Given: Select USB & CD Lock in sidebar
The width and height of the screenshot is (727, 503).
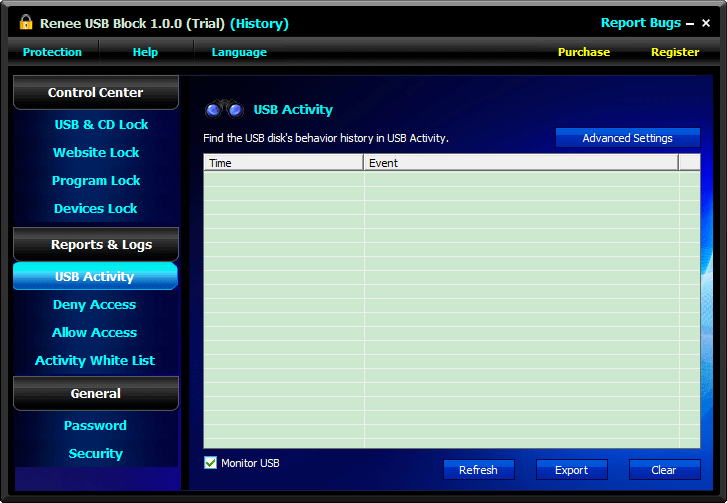Looking at the screenshot, I should point(101,125).
